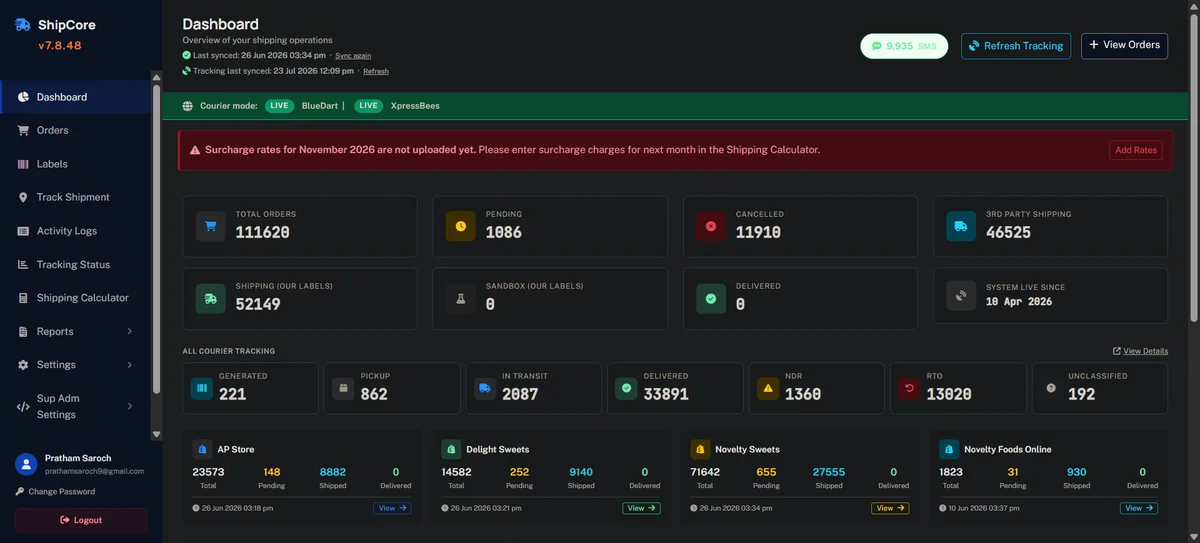Click the Tracking Status chart icon
Screen dimensions: 1200x543
(x=23, y=264)
